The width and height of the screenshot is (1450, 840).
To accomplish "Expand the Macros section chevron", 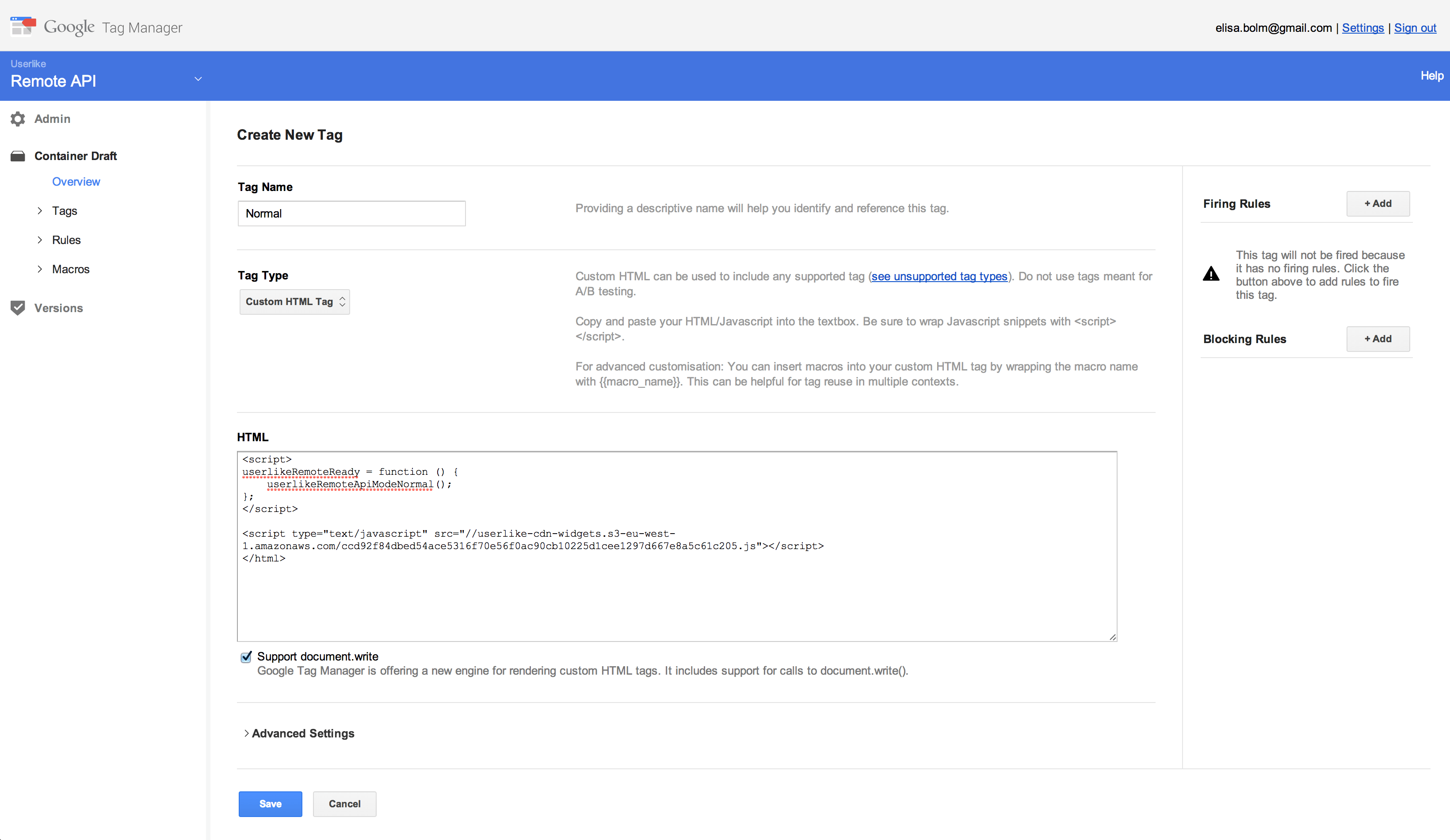I will click(40, 269).
